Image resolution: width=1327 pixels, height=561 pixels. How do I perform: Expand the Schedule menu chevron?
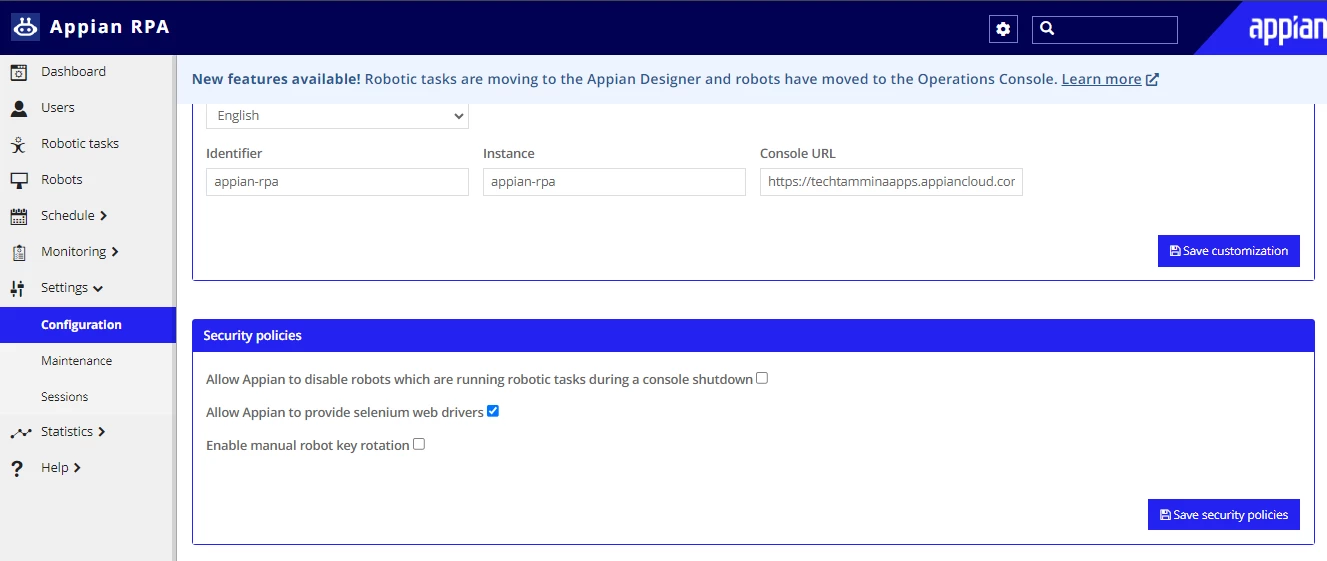click(x=104, y=216)
